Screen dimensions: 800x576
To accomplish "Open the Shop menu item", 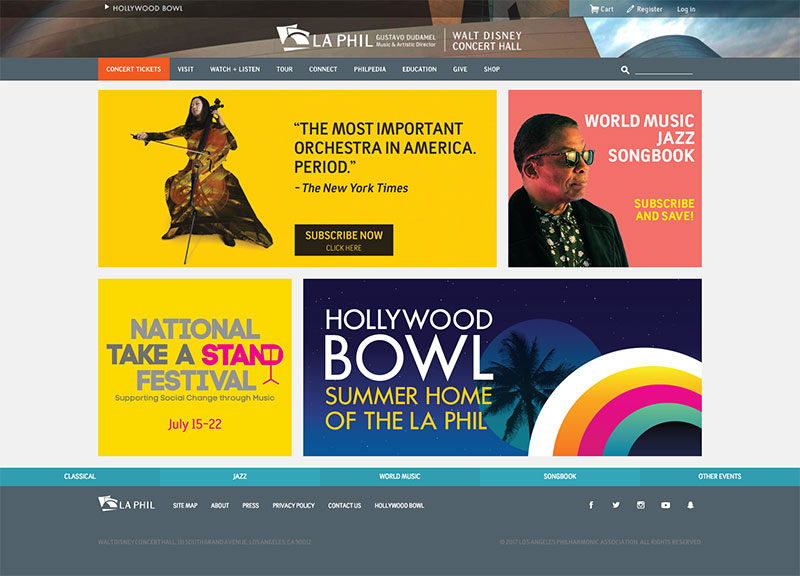I will click(492, 69).
